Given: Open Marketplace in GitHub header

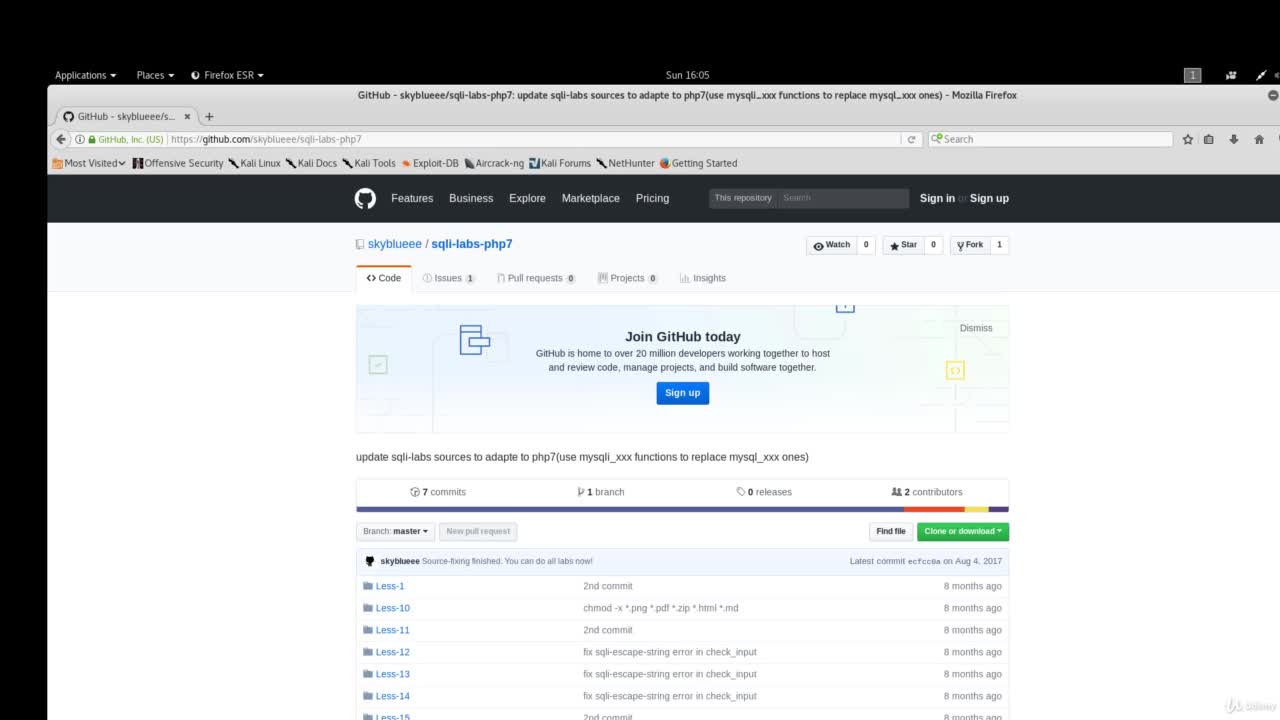Looking at the screenshot, I should pyautogui.click(x=590, y=198).
